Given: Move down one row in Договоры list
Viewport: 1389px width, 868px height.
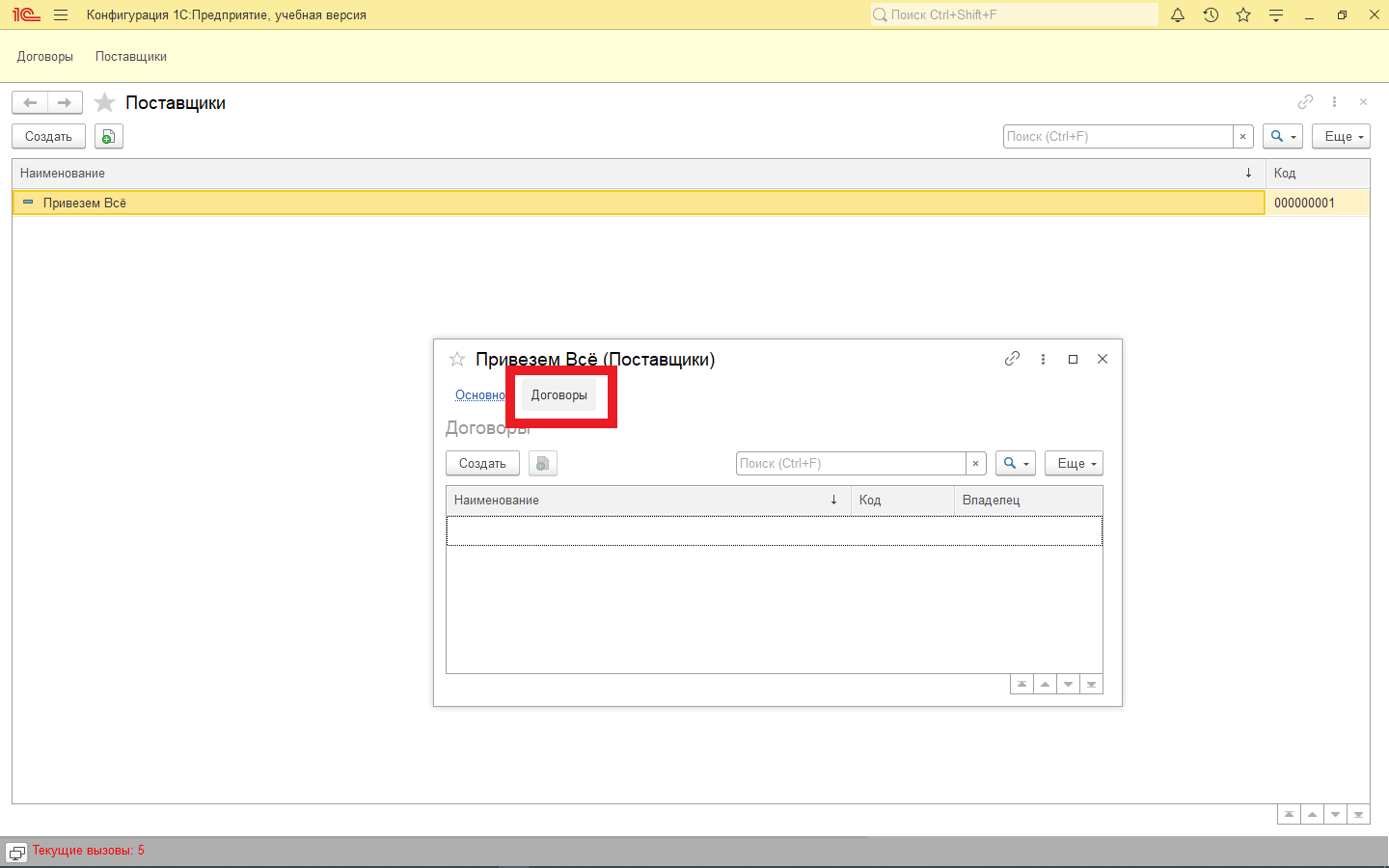Looking at the screenshot, I should coord(1068,685).
